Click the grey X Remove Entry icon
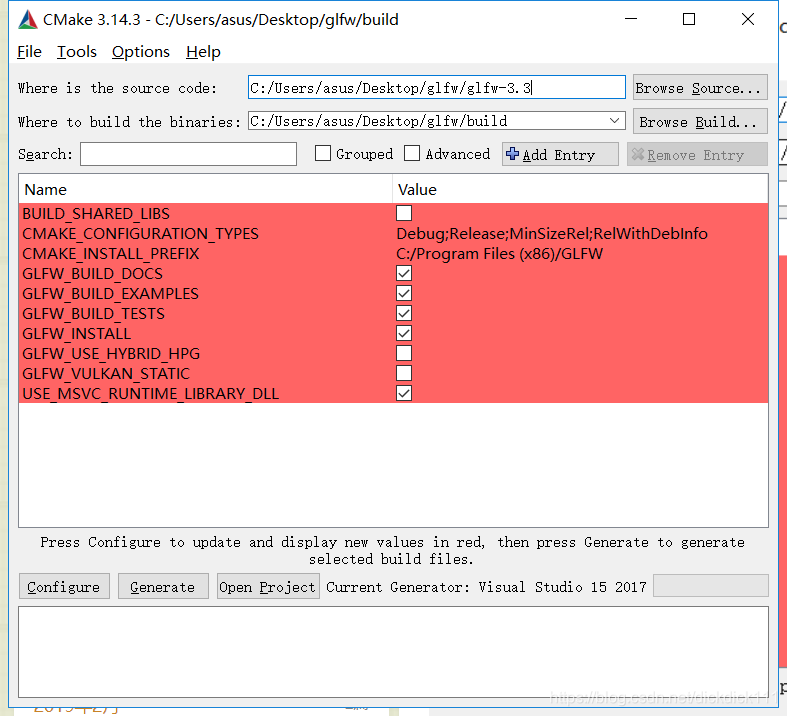Screen dimensions: 787x716 637,154
